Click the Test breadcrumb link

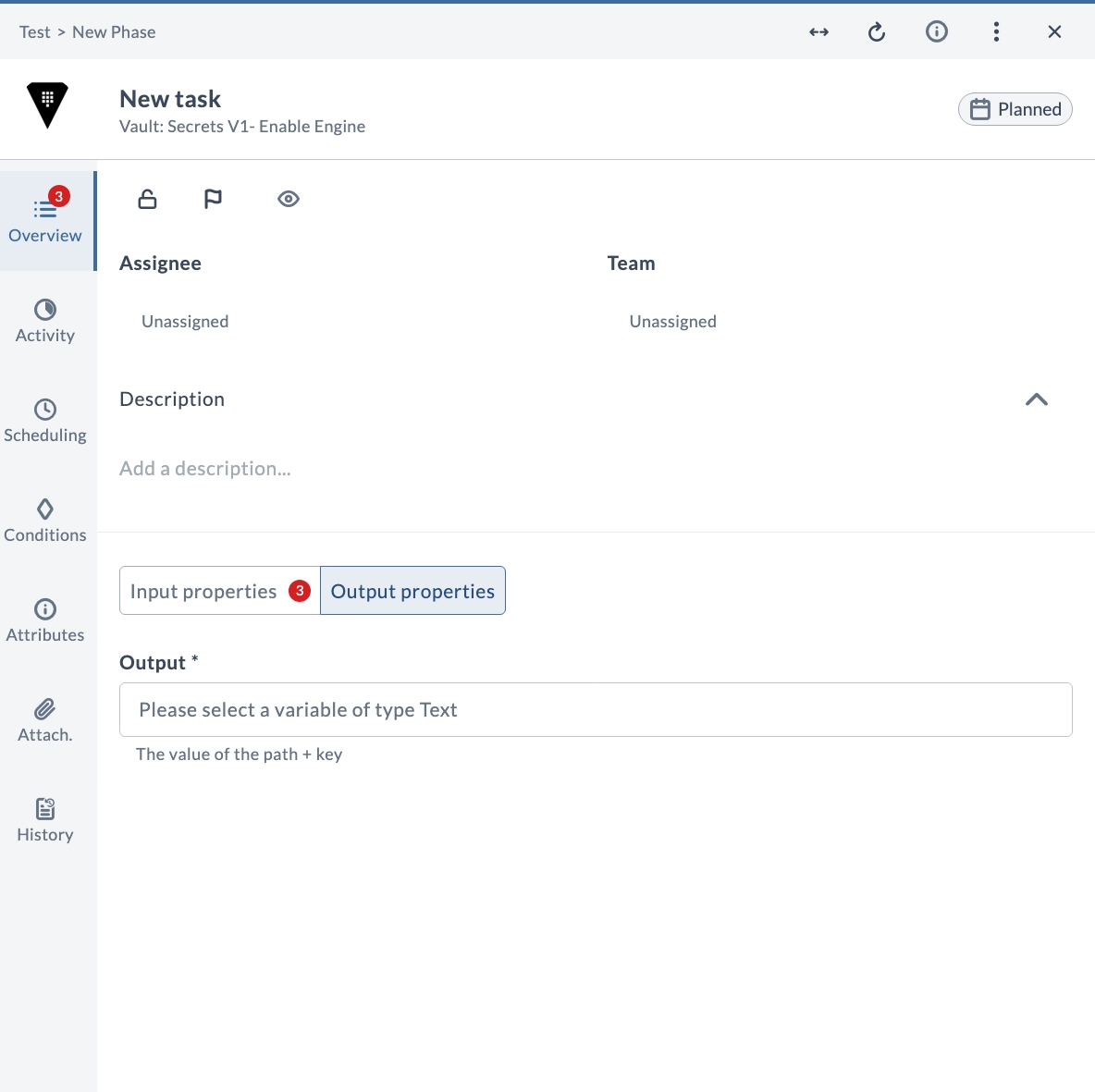point(35,32)
